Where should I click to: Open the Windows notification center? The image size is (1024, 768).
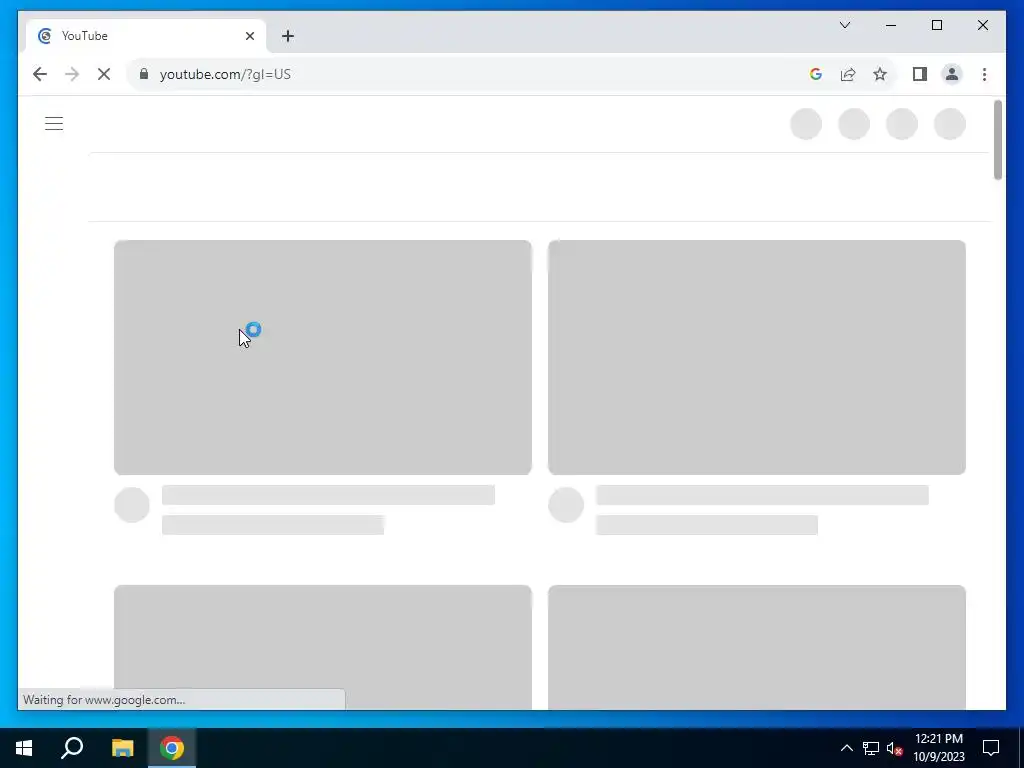991,748
